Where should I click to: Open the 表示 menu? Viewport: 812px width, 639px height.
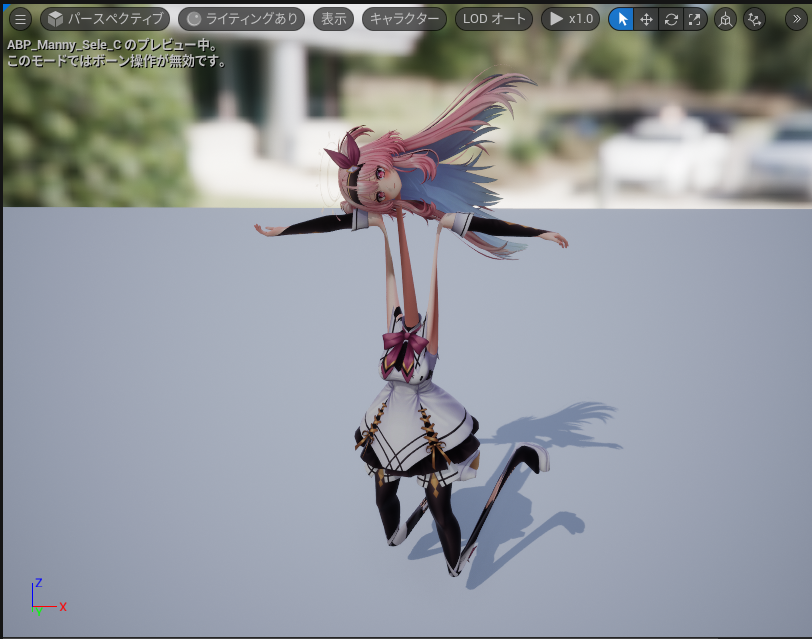(x=334, y=19)
